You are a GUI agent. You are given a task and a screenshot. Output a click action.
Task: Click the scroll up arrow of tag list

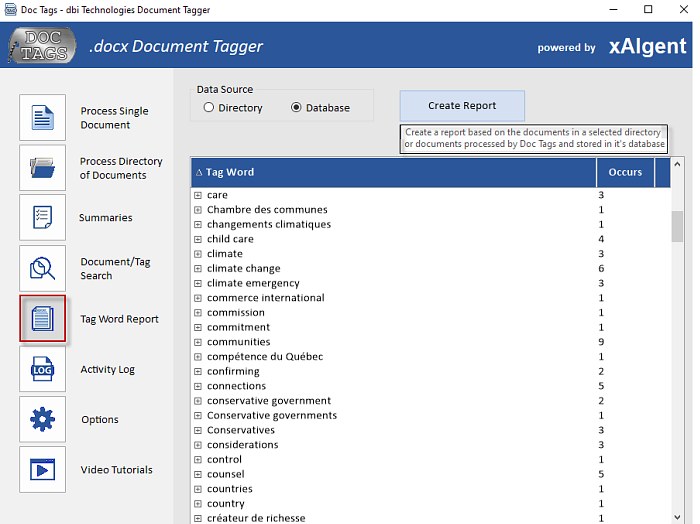pyautogui.click(x=677, y=164)
